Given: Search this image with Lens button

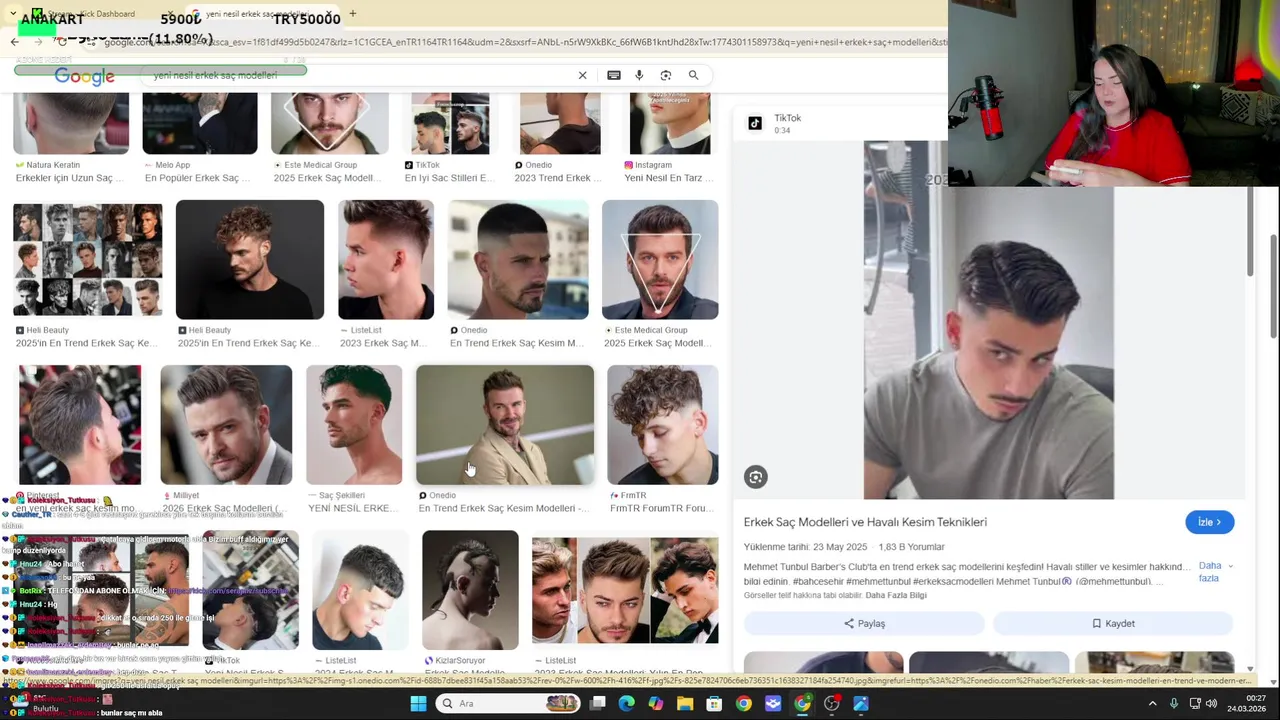Looking at the screenshot, I should point(755,477).
